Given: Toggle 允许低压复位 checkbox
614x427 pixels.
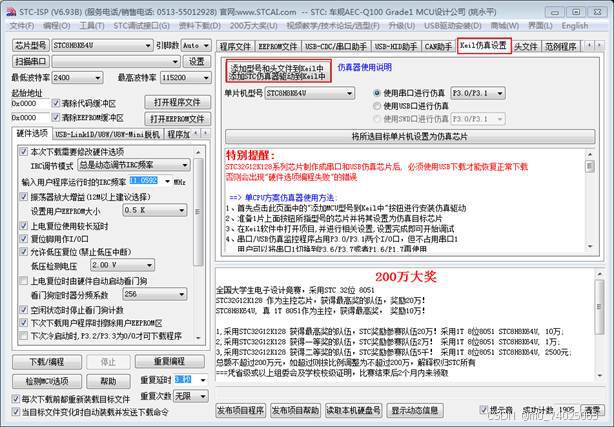Looking at the screenshot, I should 24,251.
